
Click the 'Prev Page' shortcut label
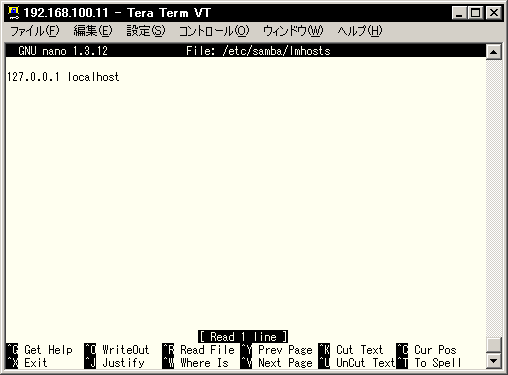click(285, 350)
